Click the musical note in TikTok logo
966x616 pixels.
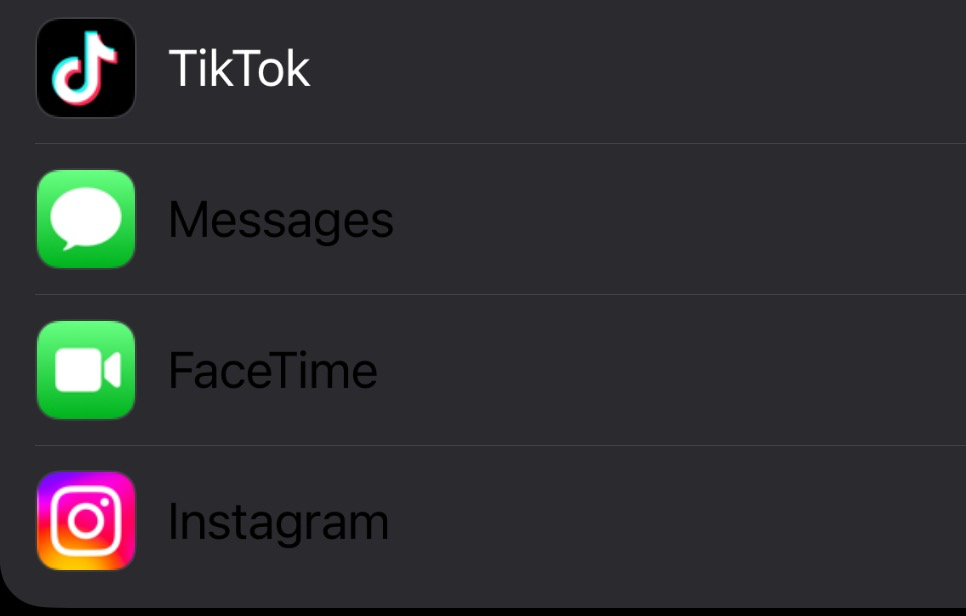(x=85, y=68)
